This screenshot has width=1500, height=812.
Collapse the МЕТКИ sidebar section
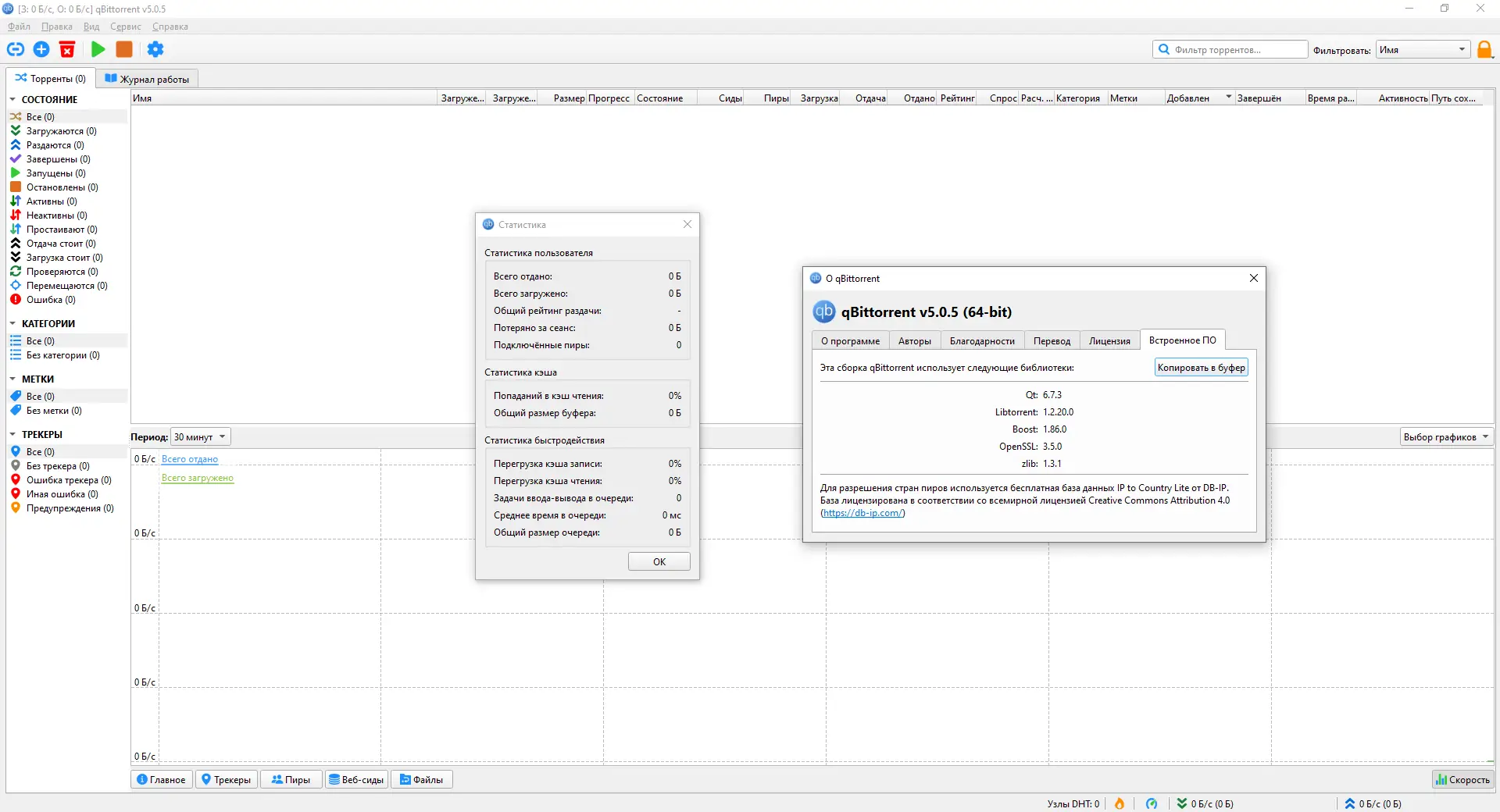(x=12, y=379)
